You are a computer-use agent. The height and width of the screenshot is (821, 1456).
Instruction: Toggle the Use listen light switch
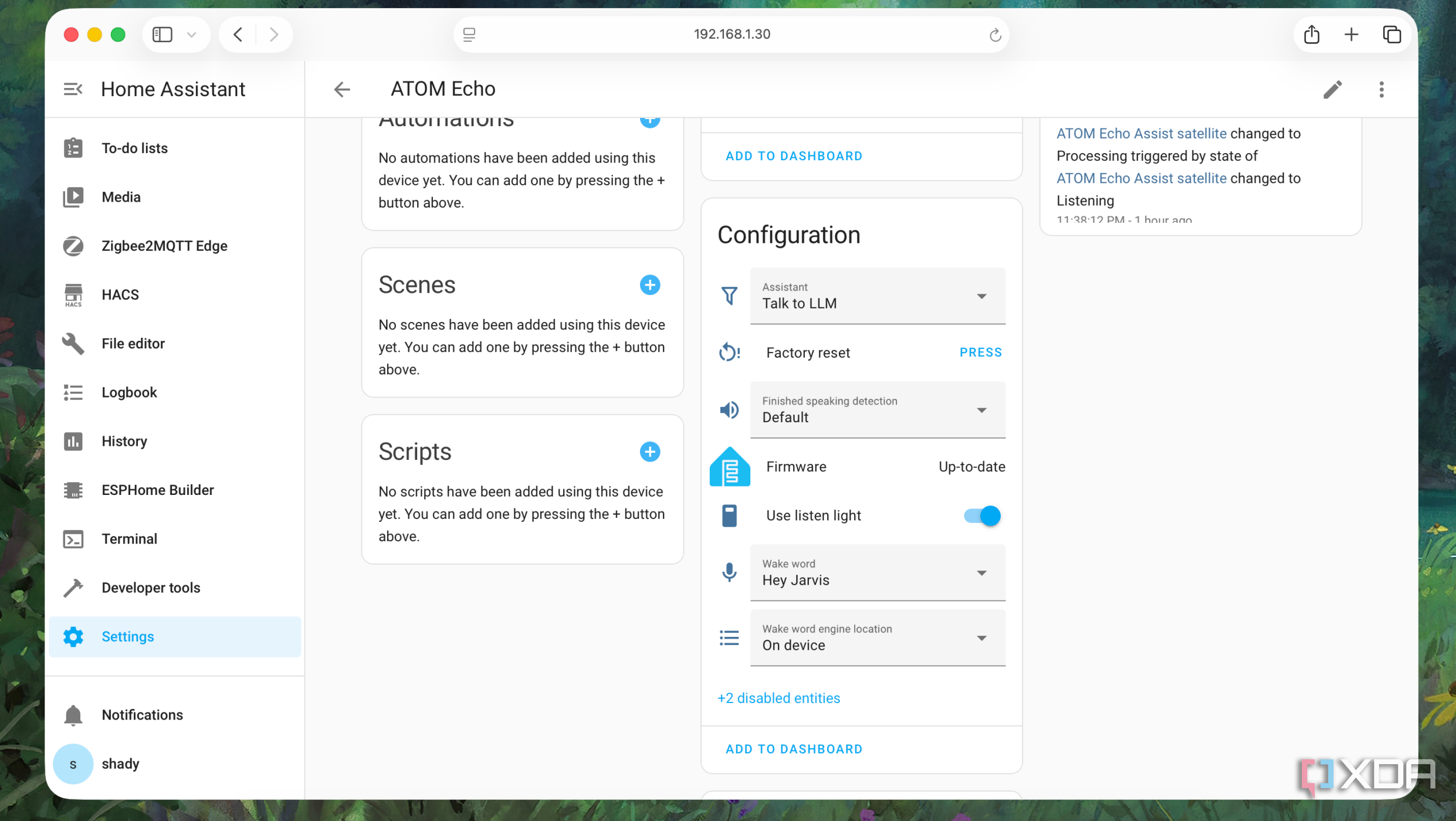point(982,516)
